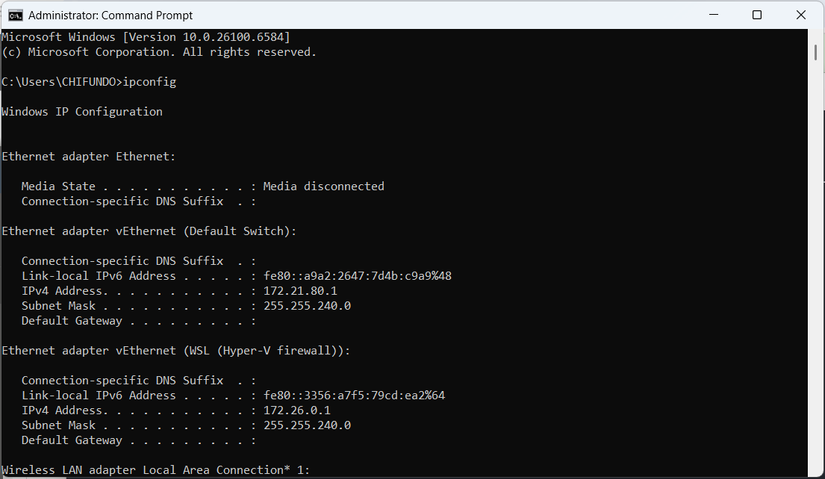Click the IPv6 address ending in ea2%64
This screenshot has height=479, width=825.
pyautogui.click(x=354, y=395)
